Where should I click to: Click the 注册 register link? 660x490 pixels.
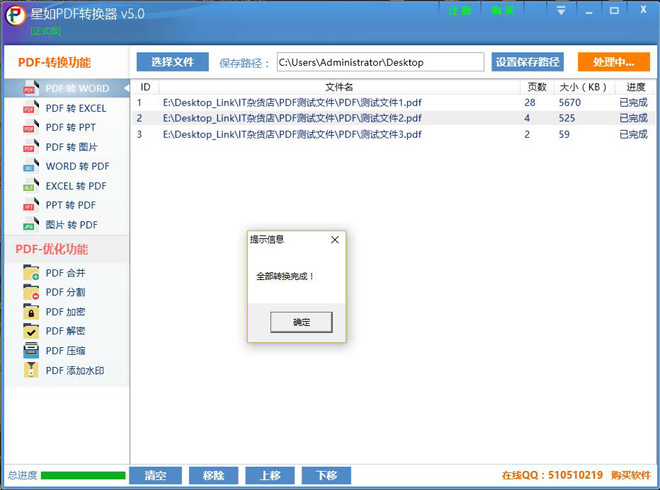[460, 11]
